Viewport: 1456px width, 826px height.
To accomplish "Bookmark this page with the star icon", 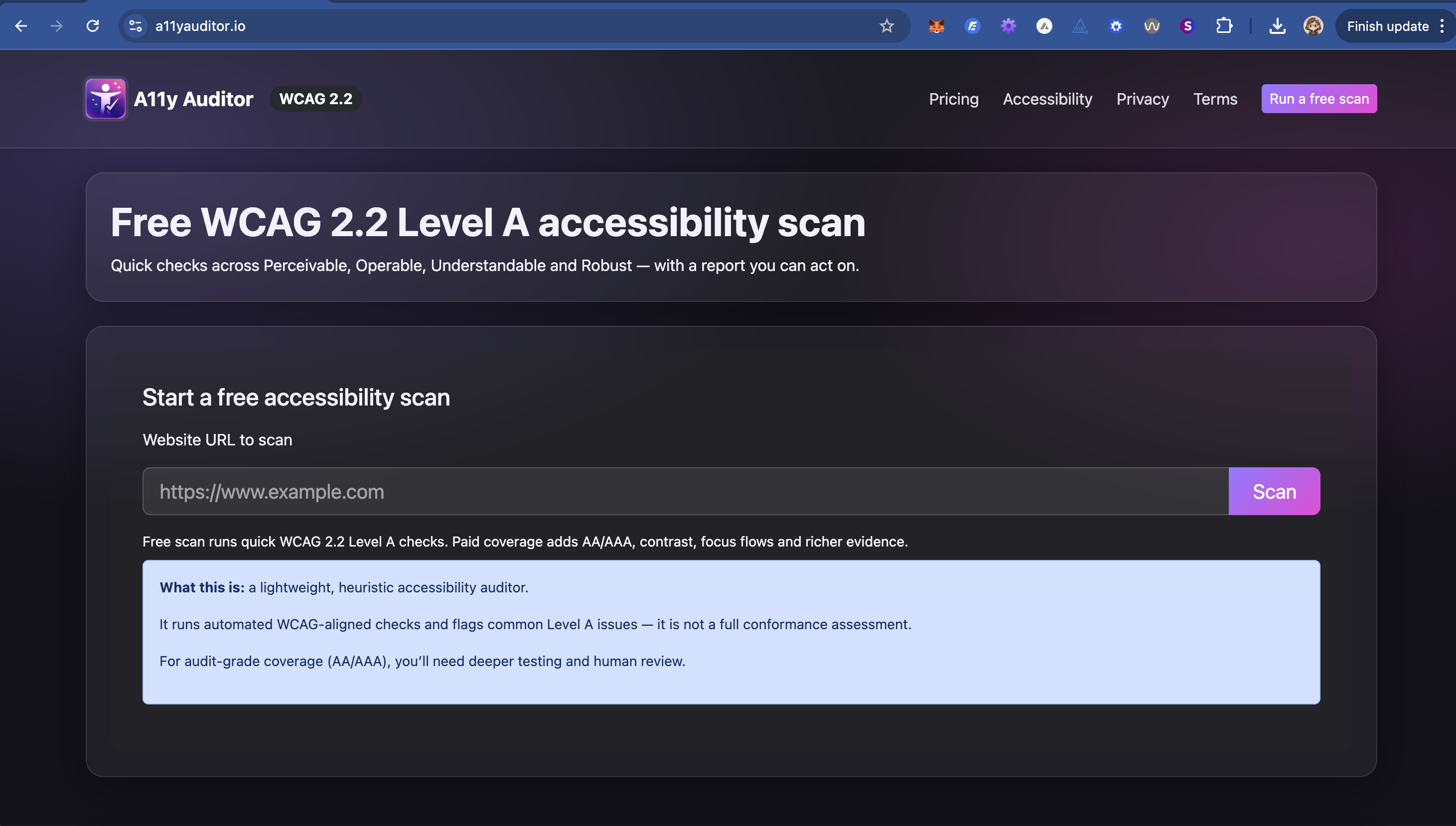I will tap(886, 26).
